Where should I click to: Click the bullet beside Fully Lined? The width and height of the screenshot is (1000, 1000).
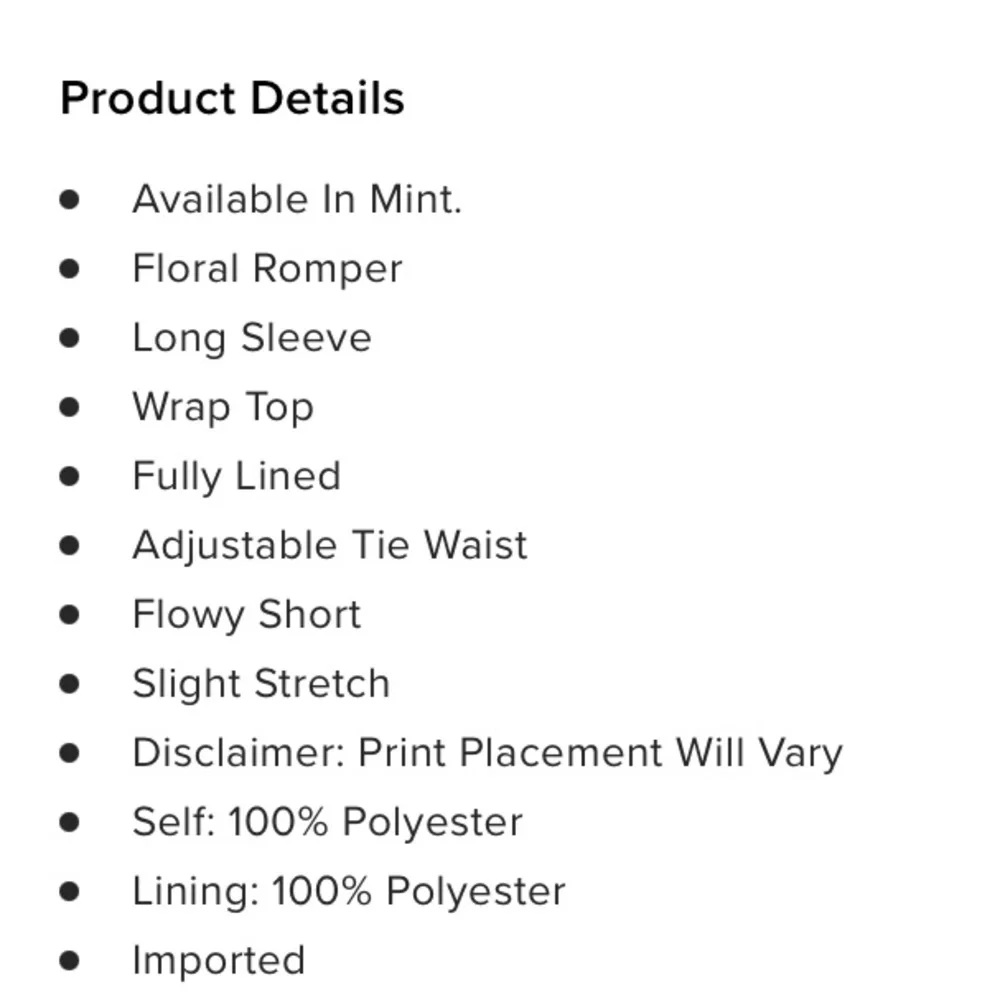[69, 476]
